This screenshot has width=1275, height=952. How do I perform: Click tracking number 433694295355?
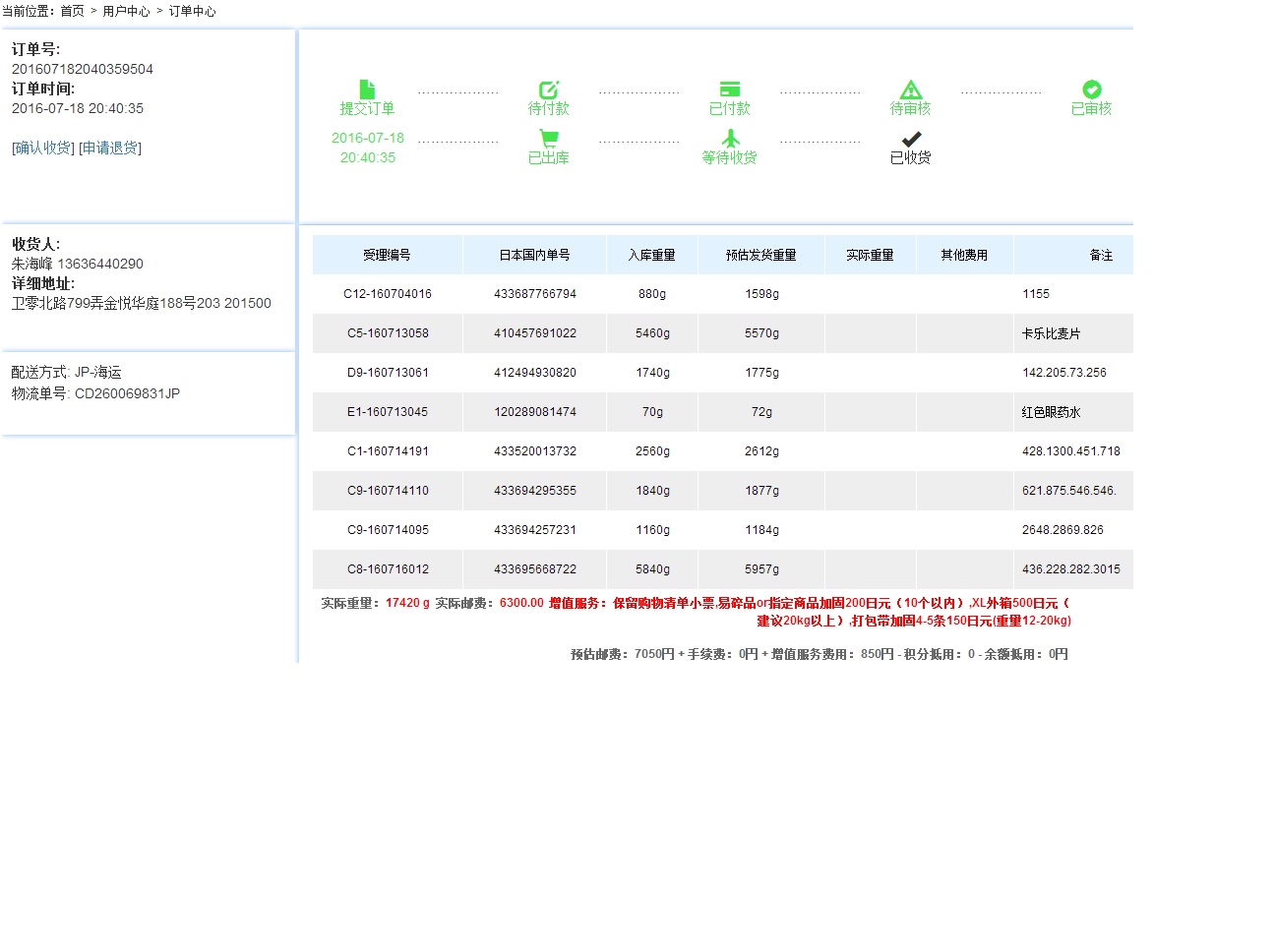(535, 491)
